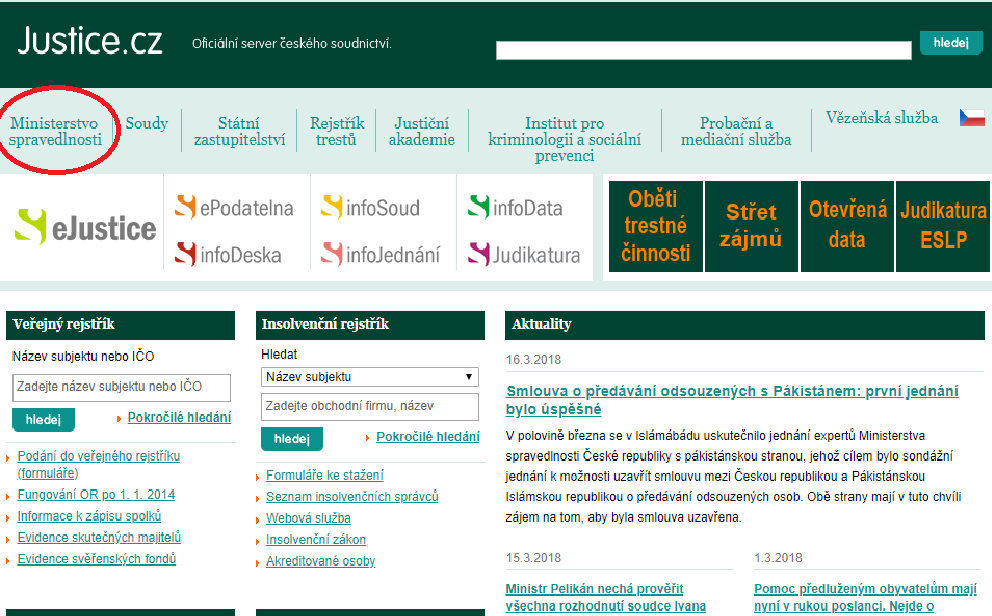Open Evidence svěřenských fondů link

pyautogui.click(x=97, y=559)
